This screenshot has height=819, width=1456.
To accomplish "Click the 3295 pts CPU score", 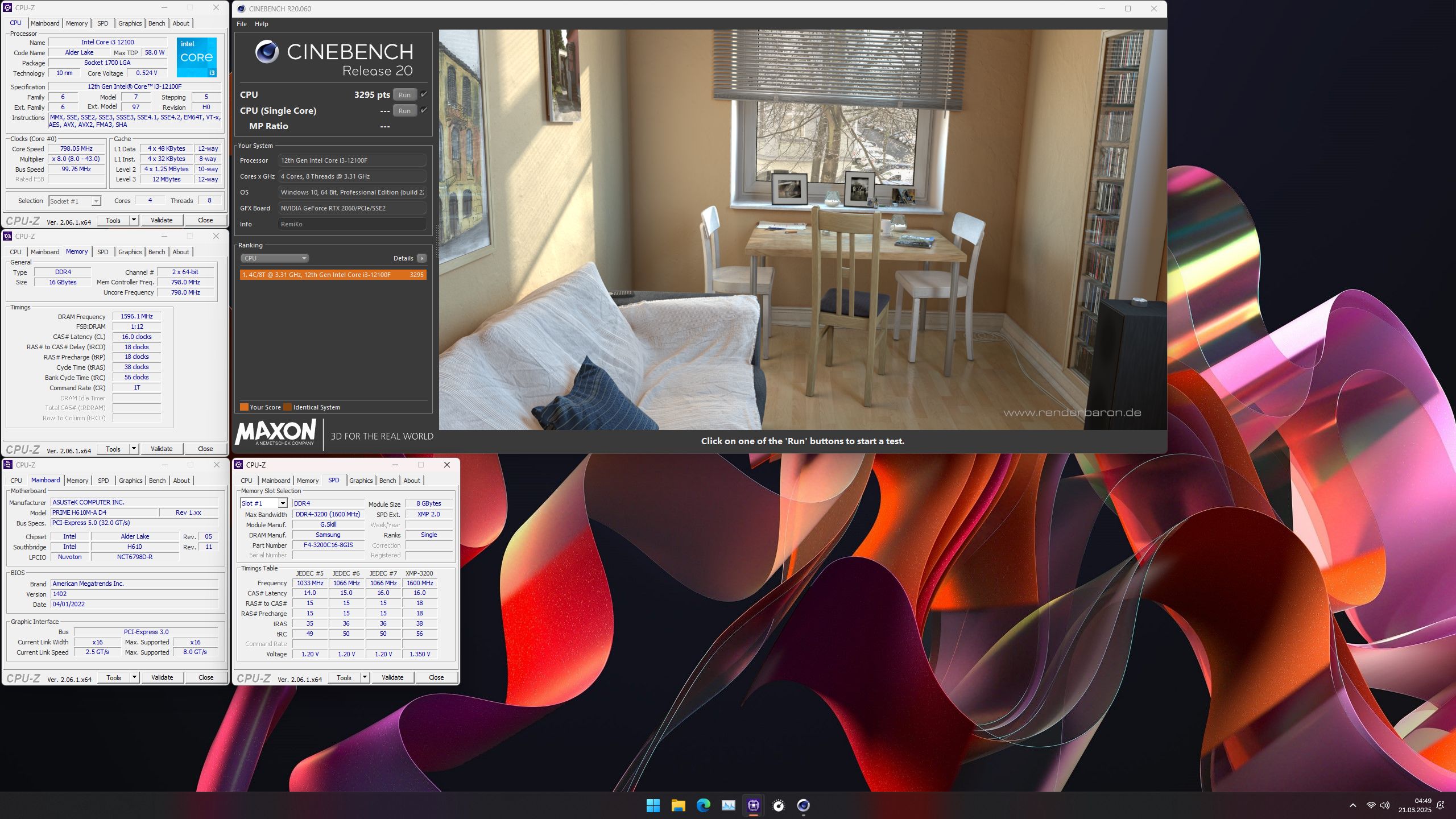I will [x=372, y=95].
